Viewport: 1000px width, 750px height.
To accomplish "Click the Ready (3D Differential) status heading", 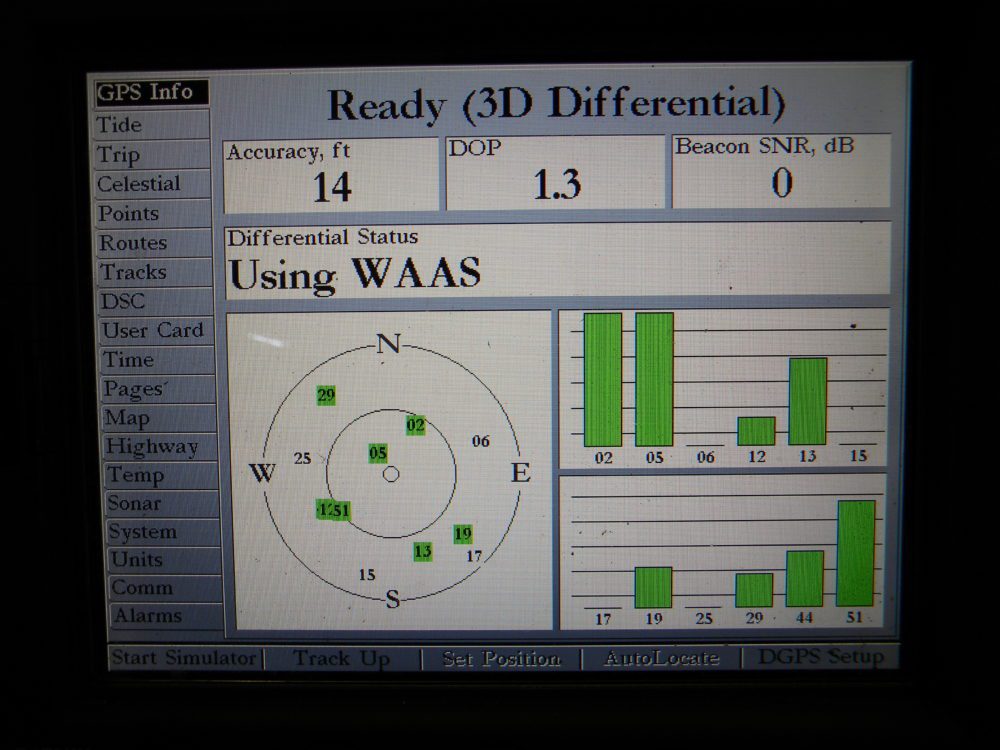I will pos(555,105).
